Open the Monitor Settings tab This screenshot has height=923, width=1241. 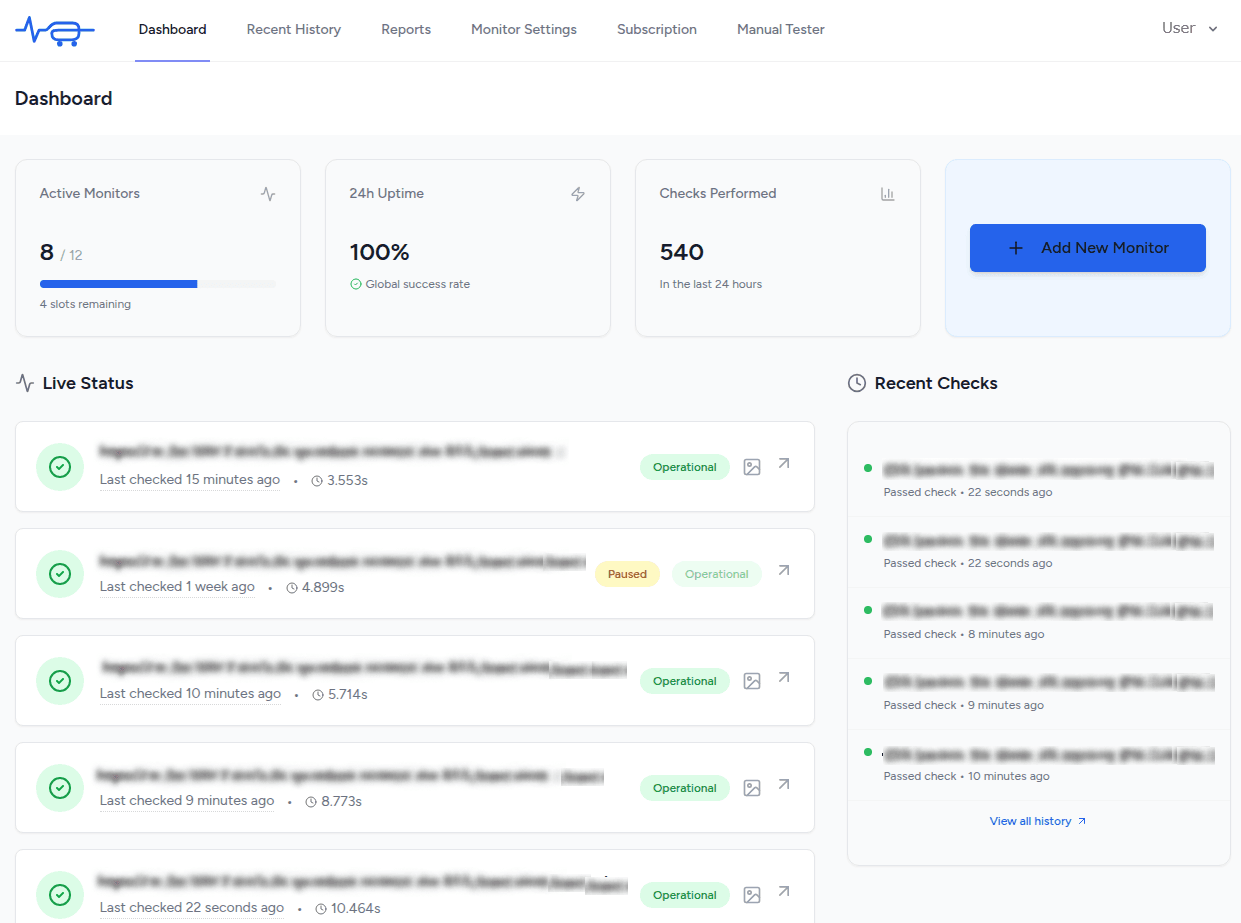click(523, 29)
